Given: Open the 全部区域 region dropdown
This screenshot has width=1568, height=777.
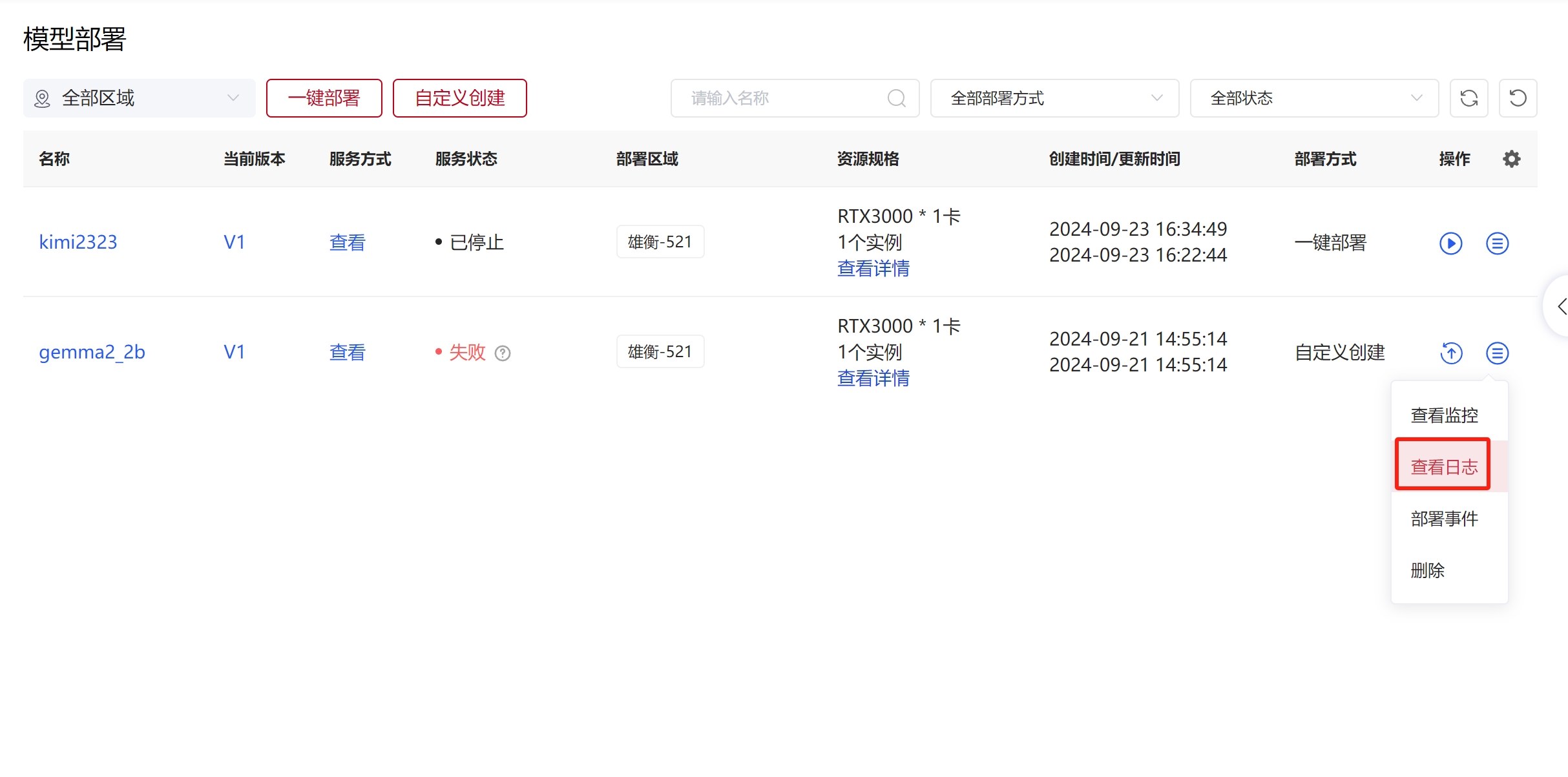Looking at the screenshot, I should pyautogui.click(x=139, y=98).
